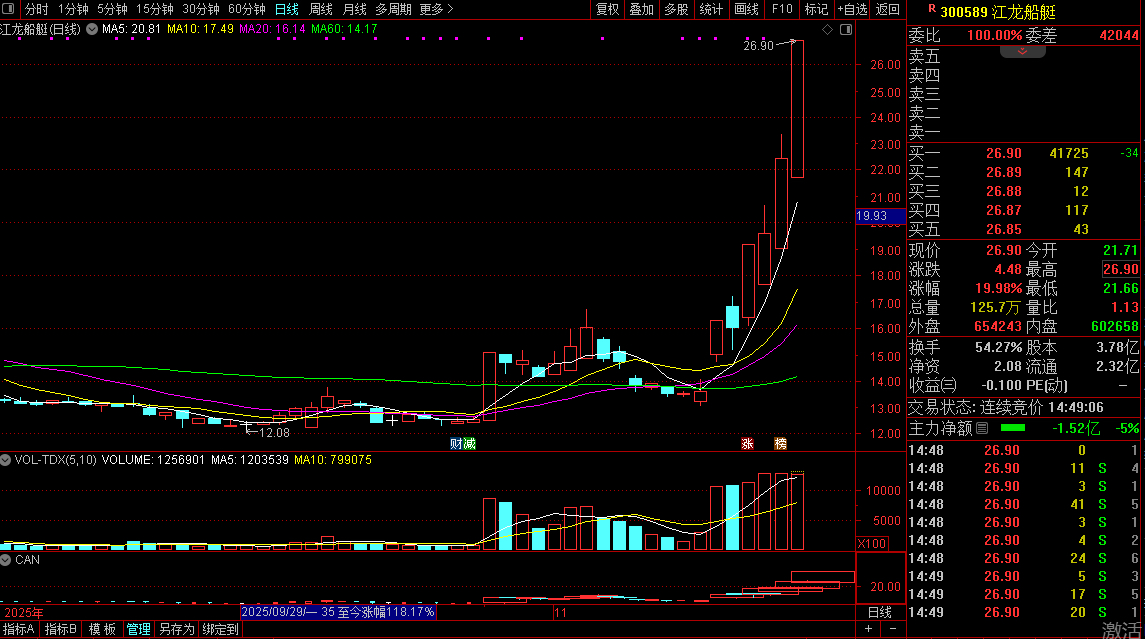Click the 榜 leaderboard marker on chart
This screenshot has height=639, width=1145.
(781, 443)
